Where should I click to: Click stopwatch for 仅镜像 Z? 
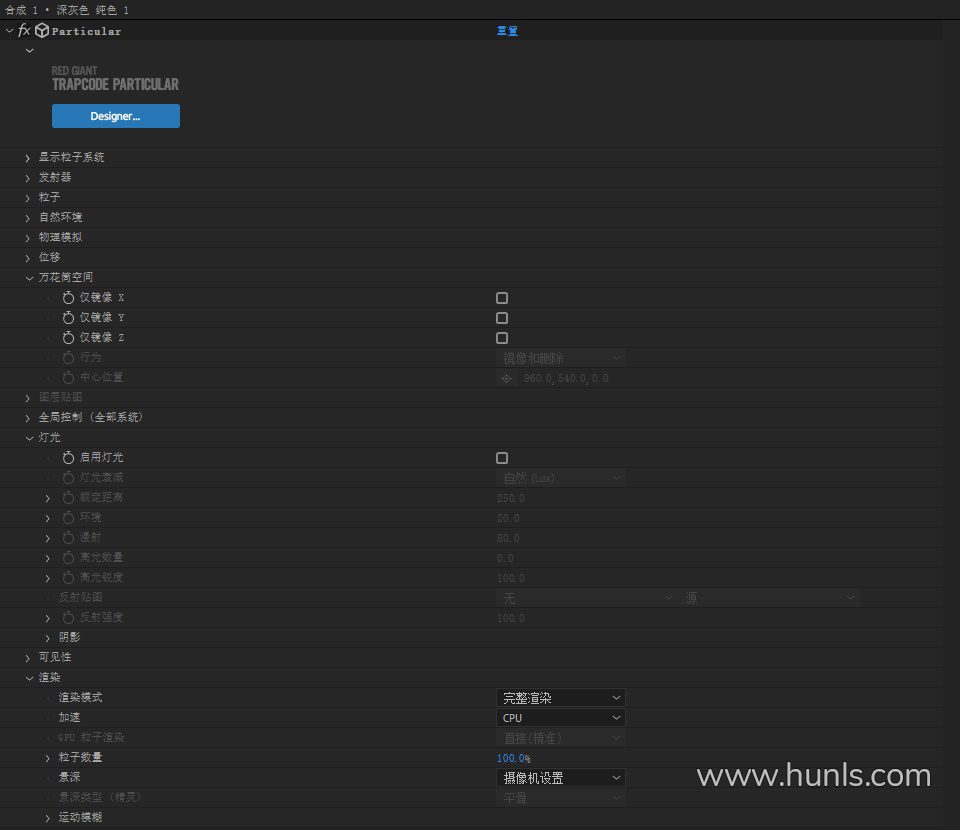[x=68, y=337]
